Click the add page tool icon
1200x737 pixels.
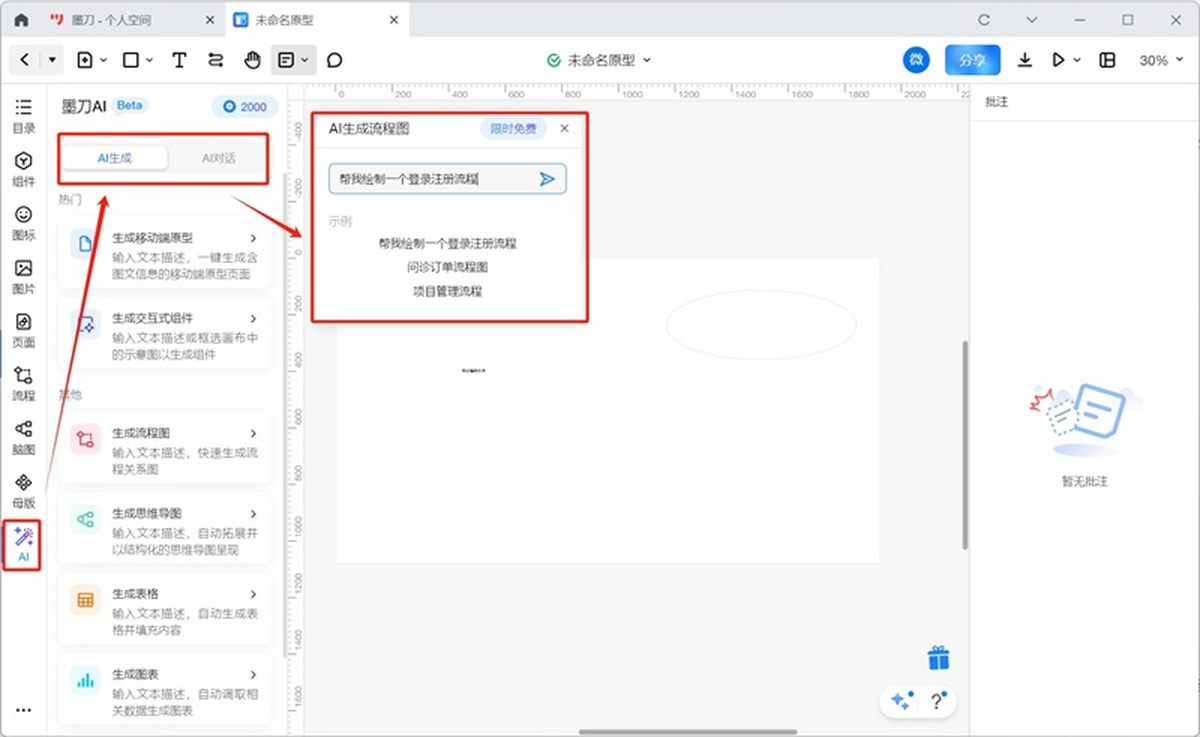point(84,60)
